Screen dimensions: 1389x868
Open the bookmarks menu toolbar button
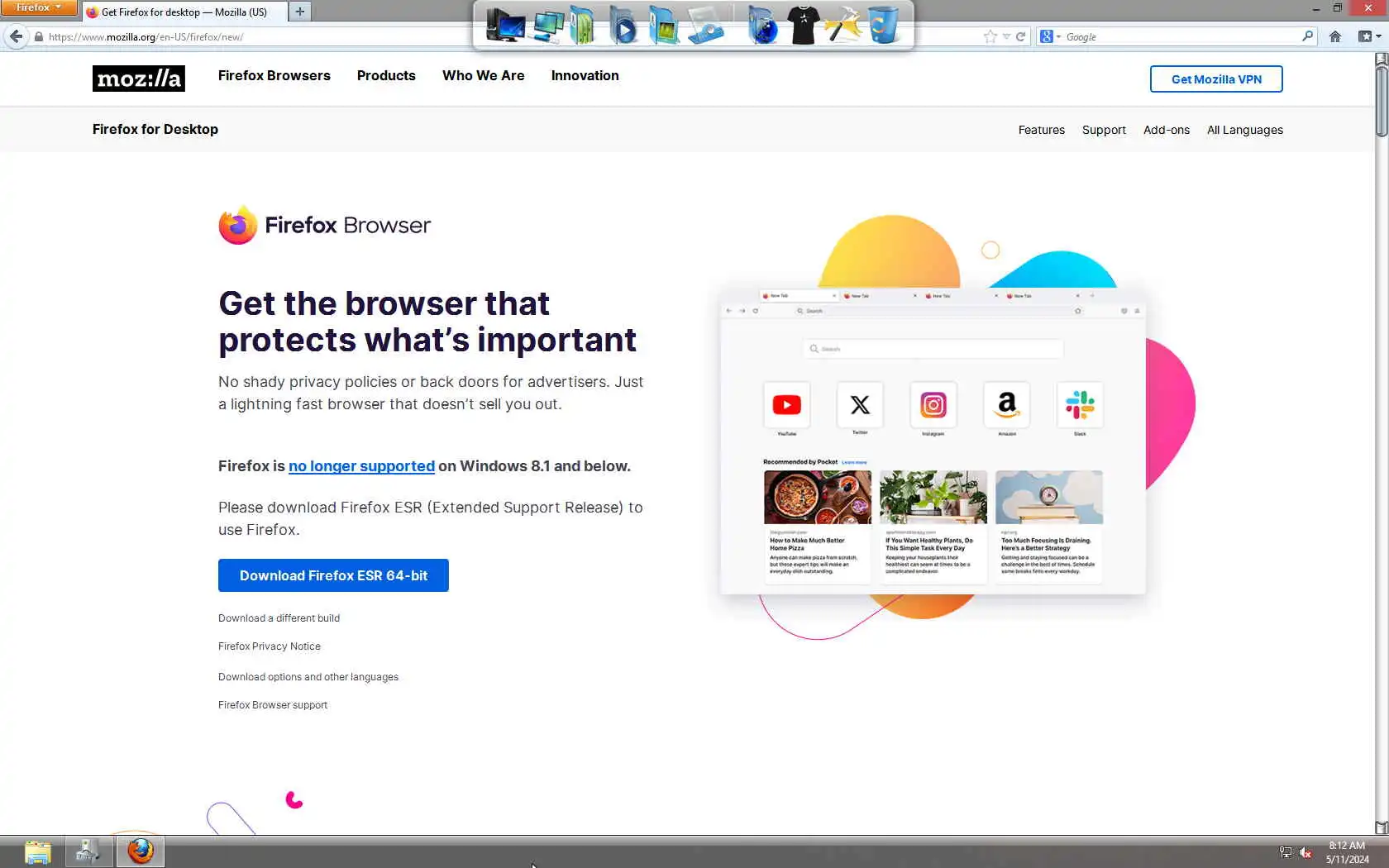1369,36
